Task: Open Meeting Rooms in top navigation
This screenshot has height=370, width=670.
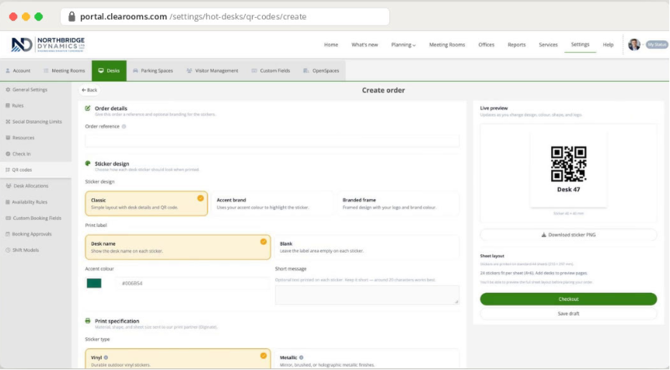Action: (447, 44)
